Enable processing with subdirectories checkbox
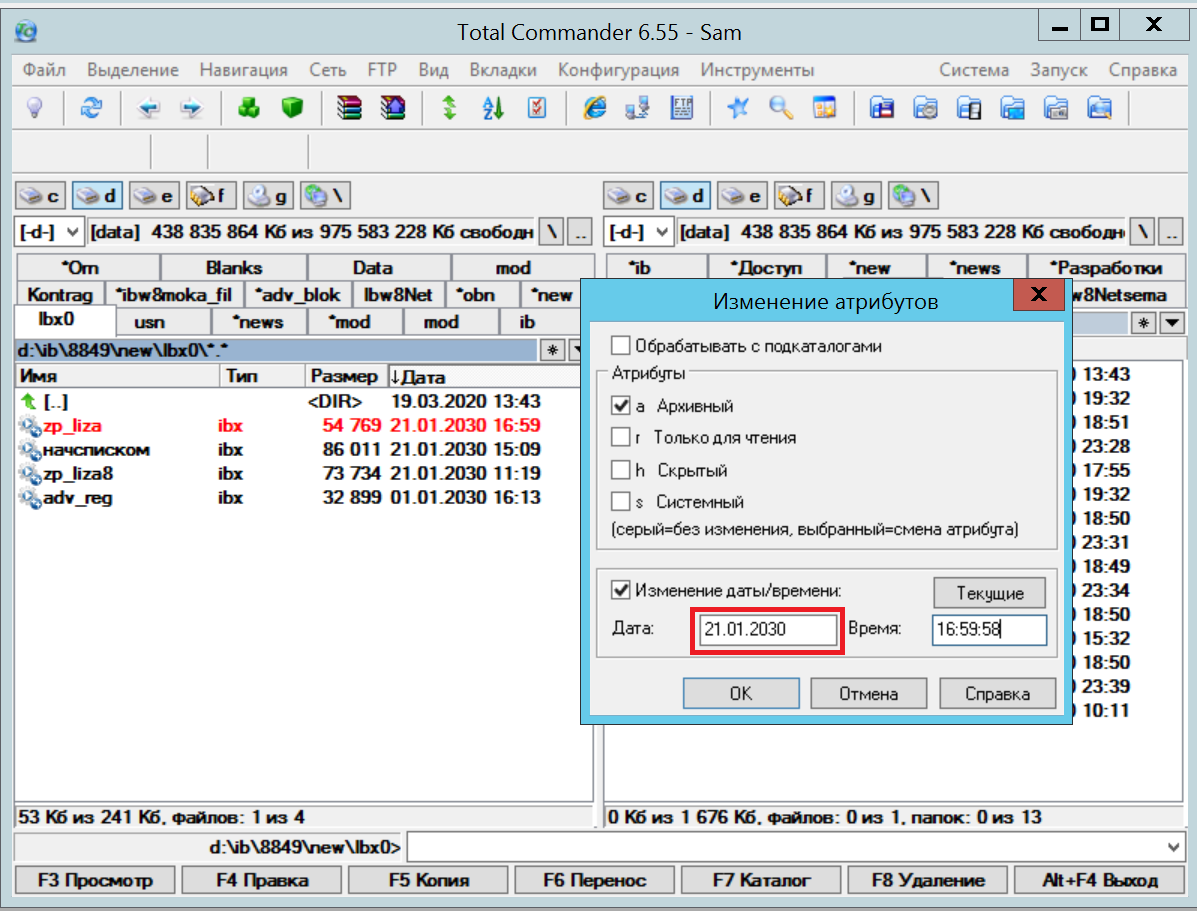The height and width of the screenshot is (911, 1197). click(621, 346)
